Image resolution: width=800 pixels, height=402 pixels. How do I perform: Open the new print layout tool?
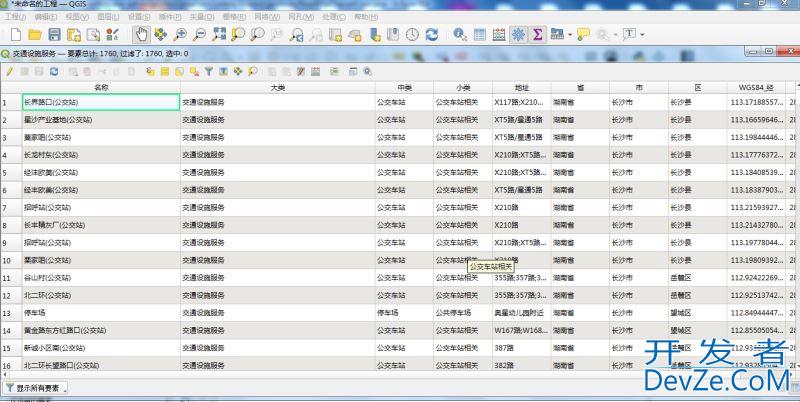[x=74, y=34]
